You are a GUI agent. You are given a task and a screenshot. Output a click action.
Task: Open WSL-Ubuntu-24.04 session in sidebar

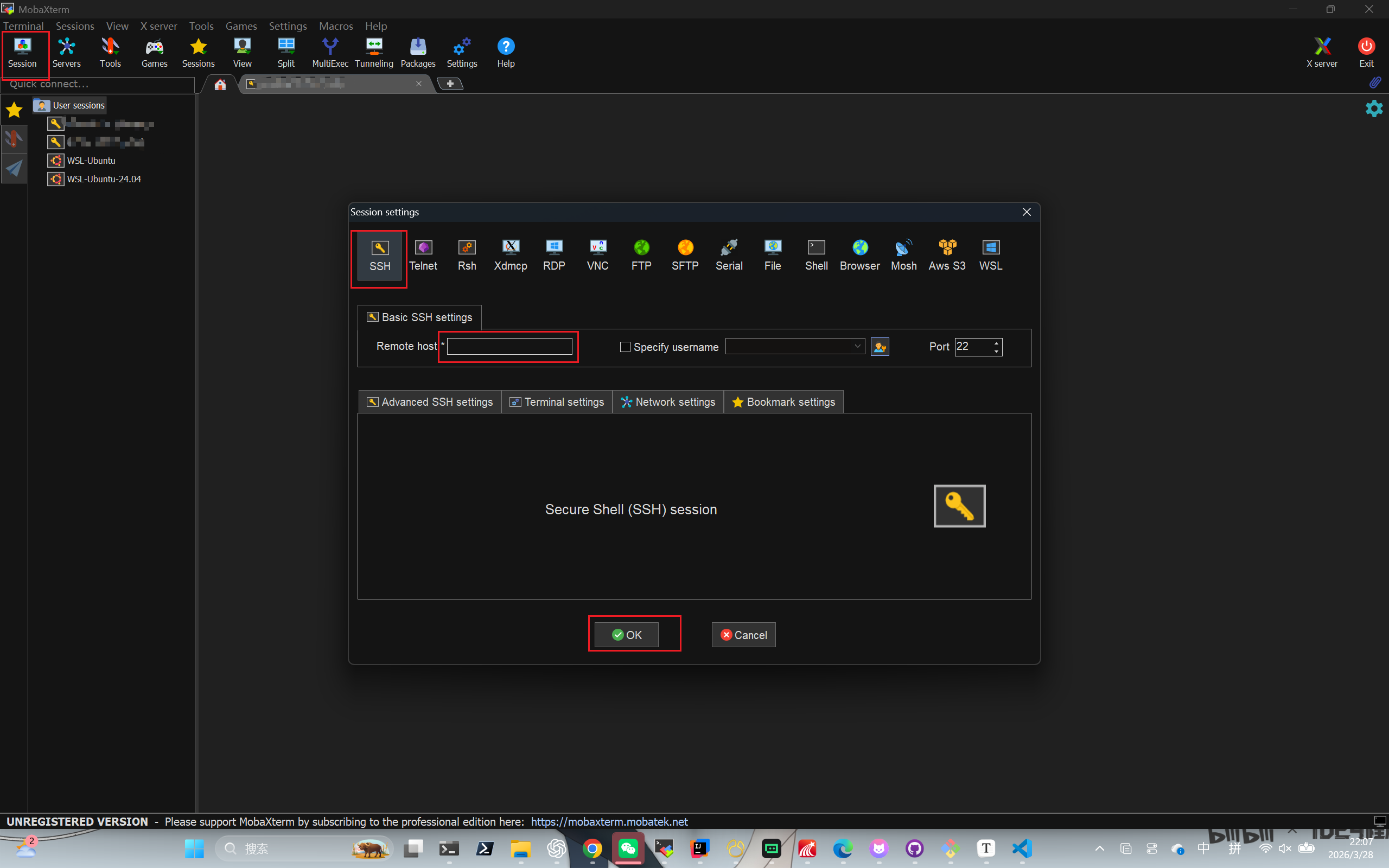click(103, 179)
